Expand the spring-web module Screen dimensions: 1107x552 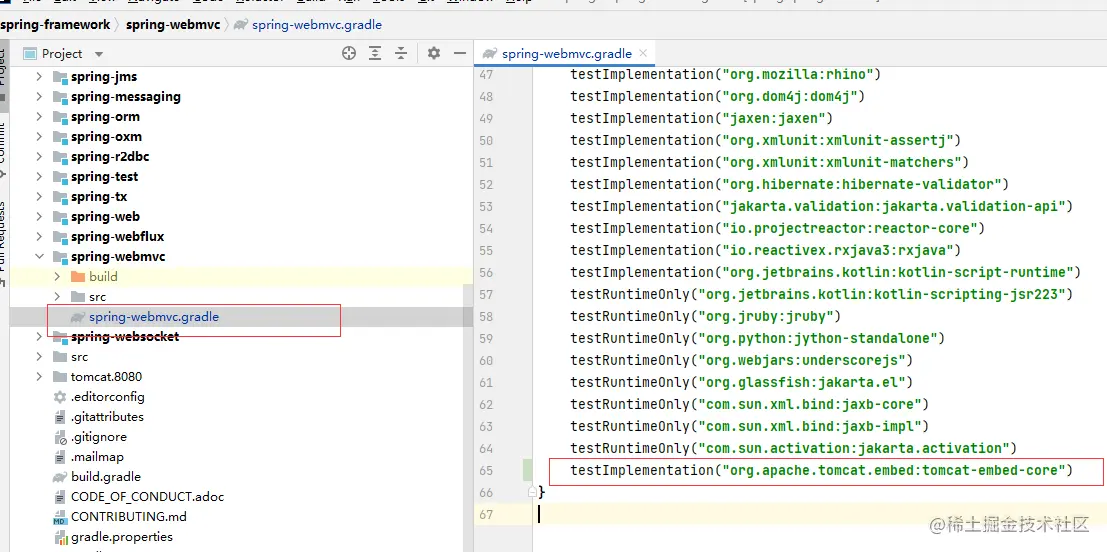(x=40, y=217)
